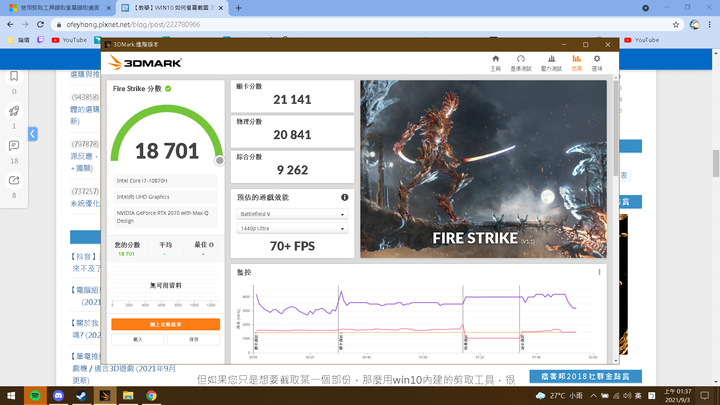The width and height of the screenshot is (720, 405).
Task: Open the Windows Start menu
Action: point(11,395)
